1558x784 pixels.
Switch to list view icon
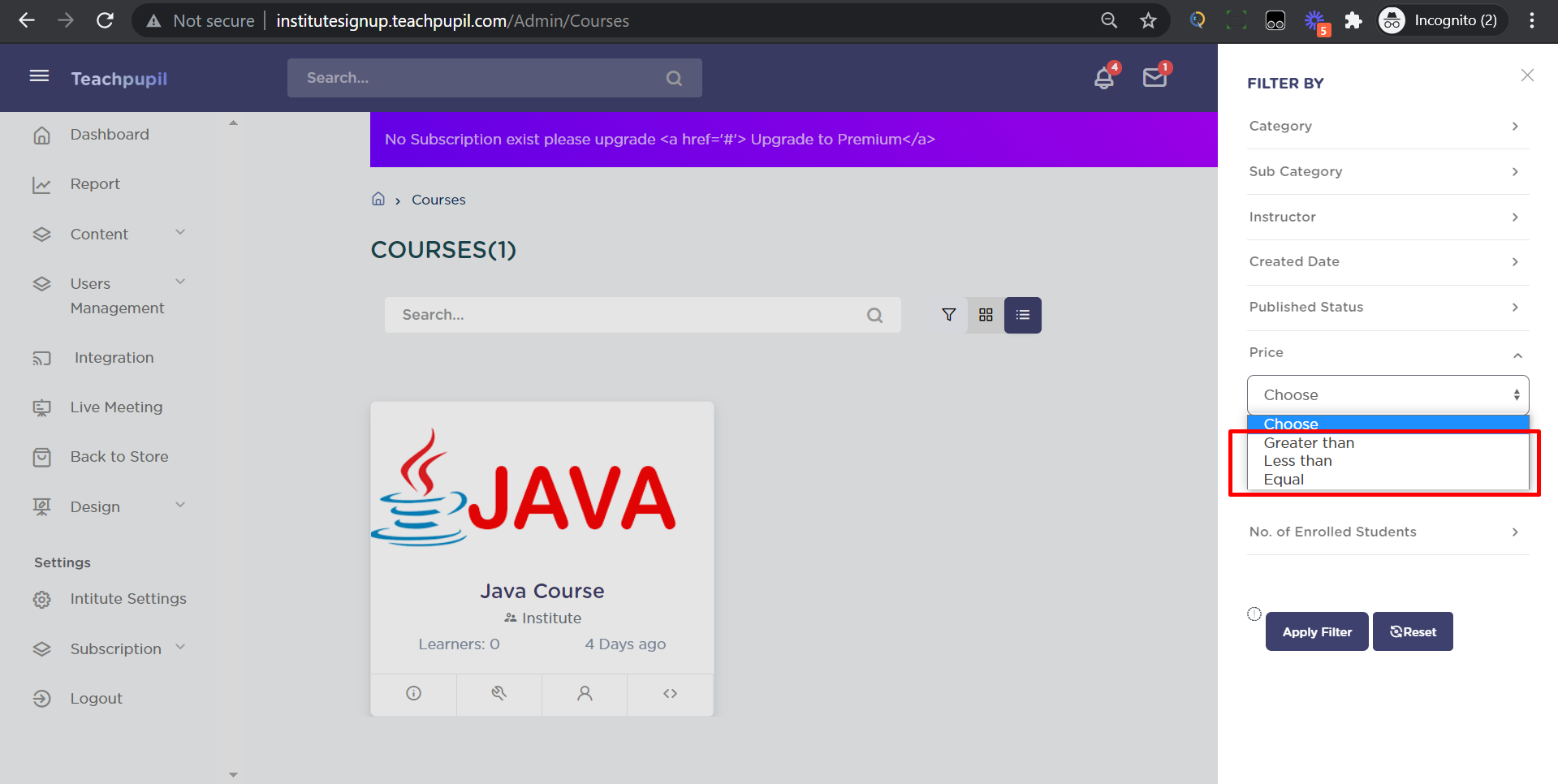[x=1022, y=315]
